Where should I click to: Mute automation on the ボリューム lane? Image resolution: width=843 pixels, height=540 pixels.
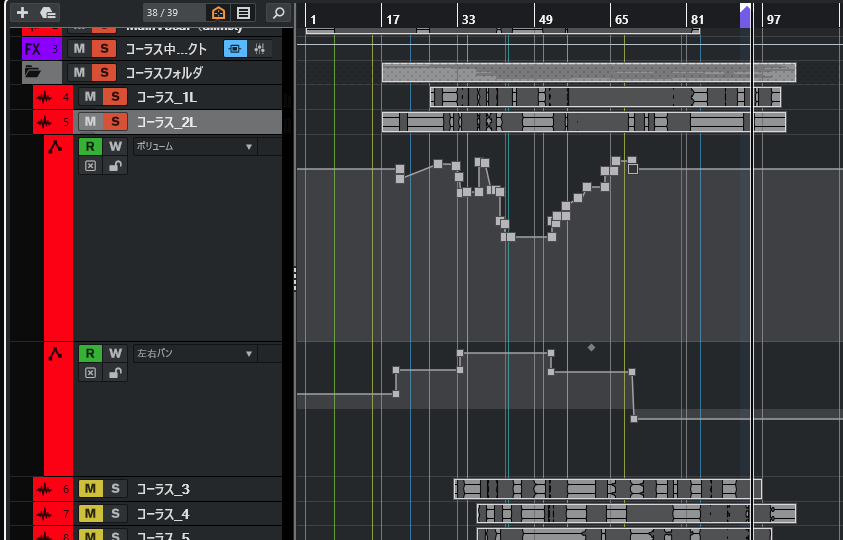click(x=90, y=166)
